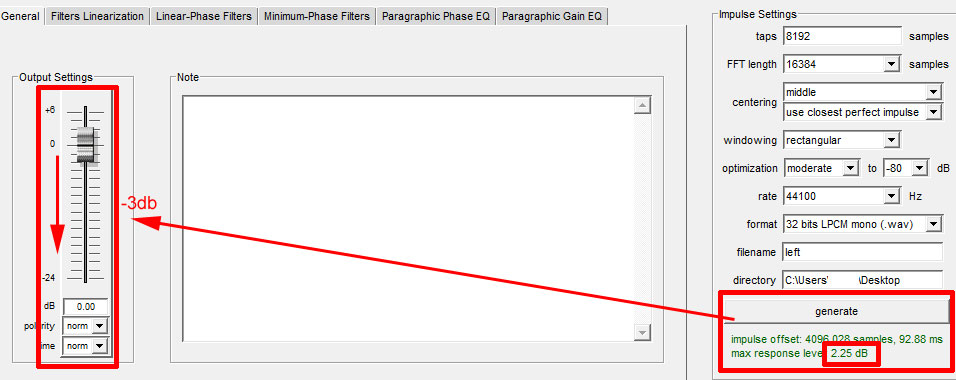
Task: Select the Minimum-Phase Filters tab
Action: tap(316, 16)
